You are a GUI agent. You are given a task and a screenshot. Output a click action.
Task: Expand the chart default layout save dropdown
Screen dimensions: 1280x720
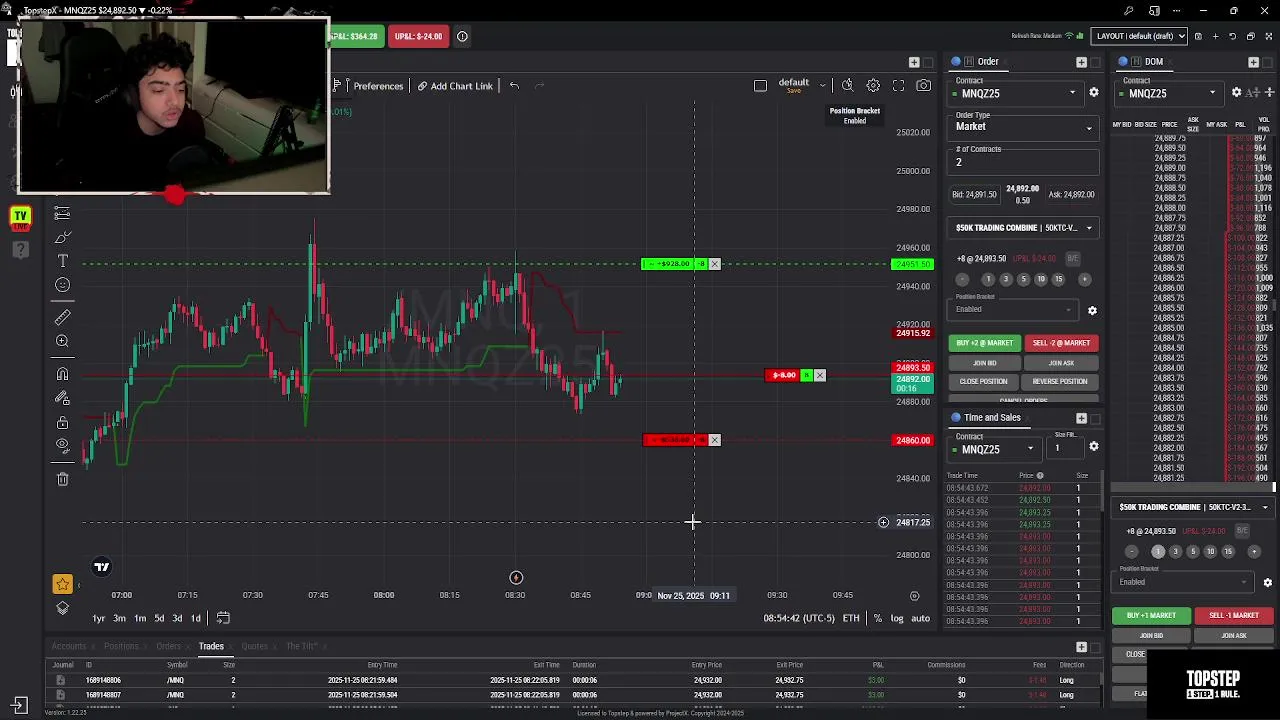tap(822, 85)
